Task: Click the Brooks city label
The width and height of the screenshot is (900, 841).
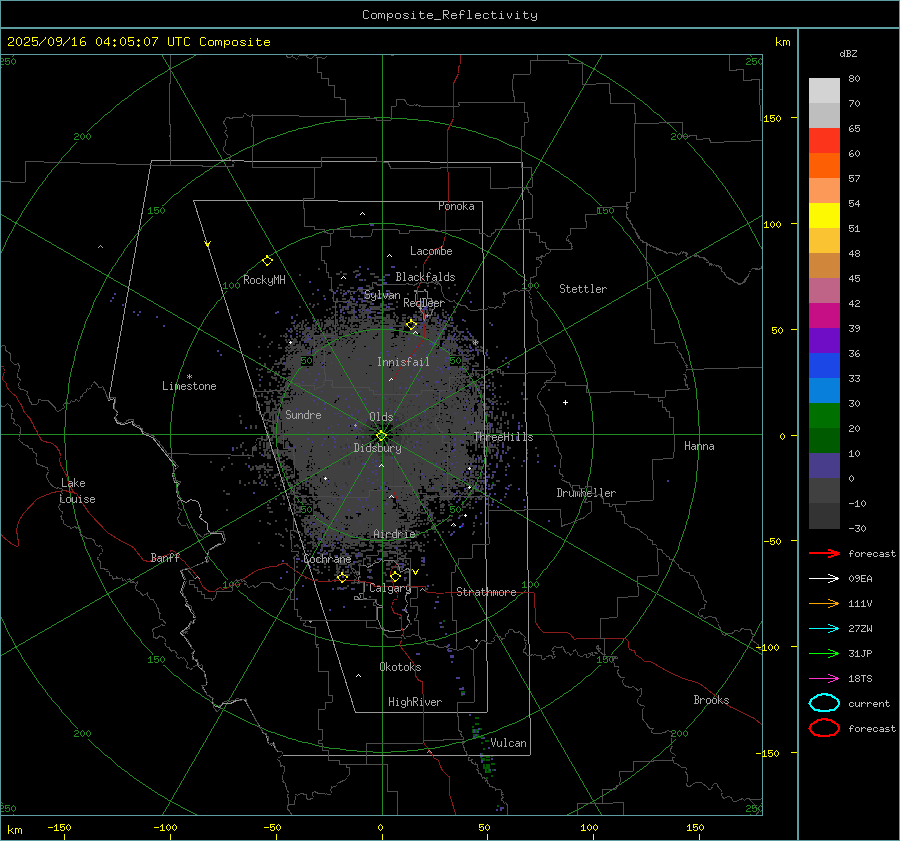Action: (x=711, y=700)
